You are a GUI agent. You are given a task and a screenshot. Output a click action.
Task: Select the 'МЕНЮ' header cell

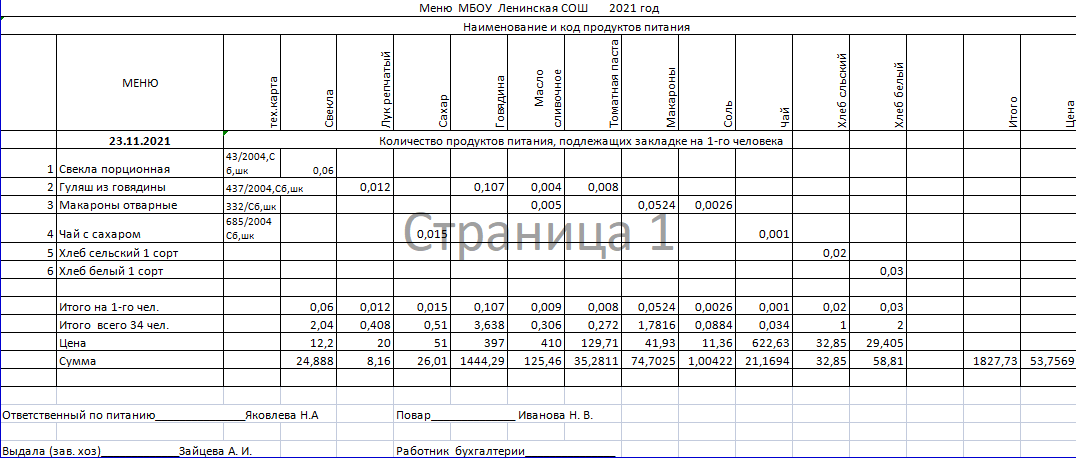(x=140, y=83)
